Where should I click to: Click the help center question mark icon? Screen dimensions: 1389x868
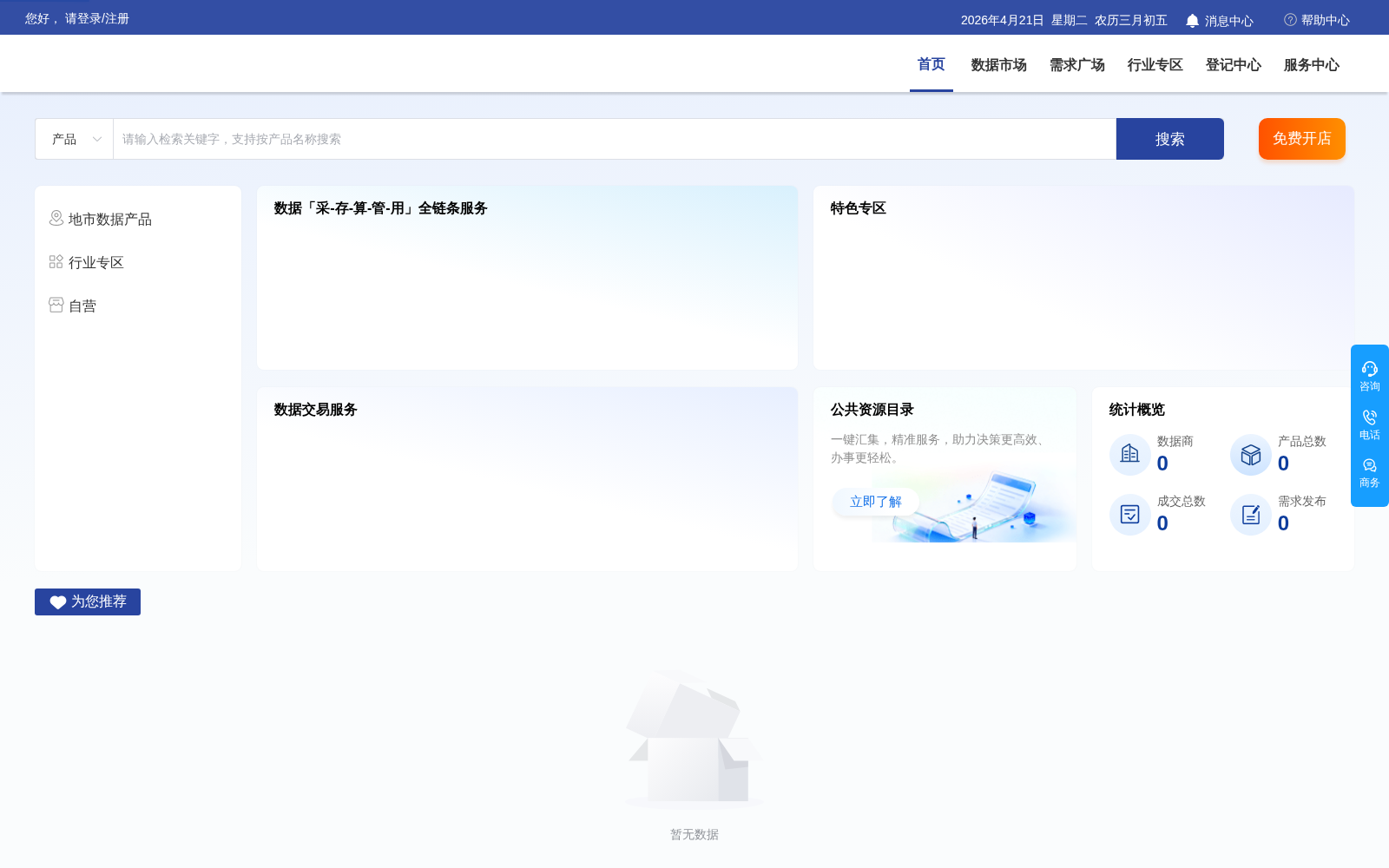[x=1290, y=20]
